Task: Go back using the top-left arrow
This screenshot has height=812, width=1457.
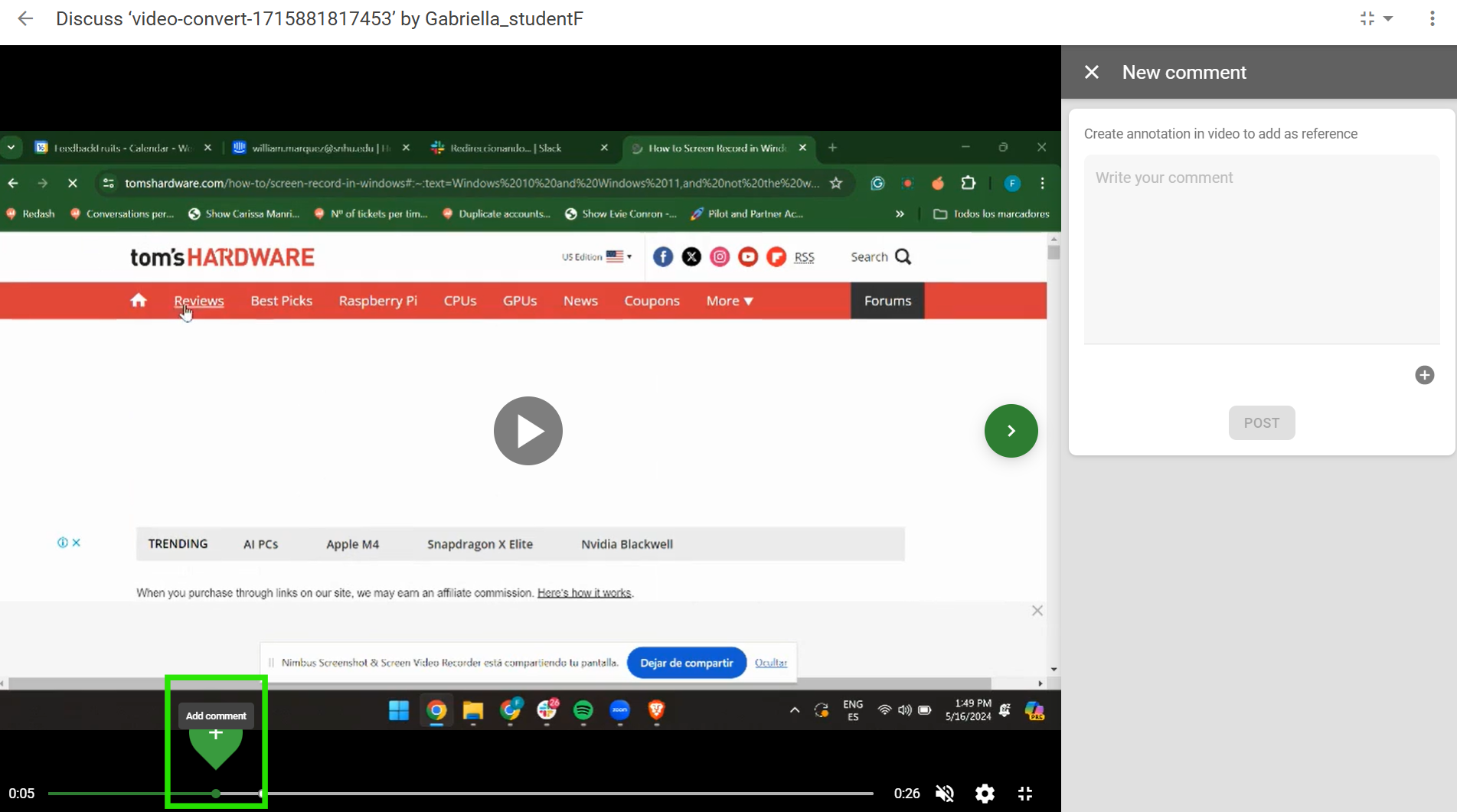Action: pos(25,18)
